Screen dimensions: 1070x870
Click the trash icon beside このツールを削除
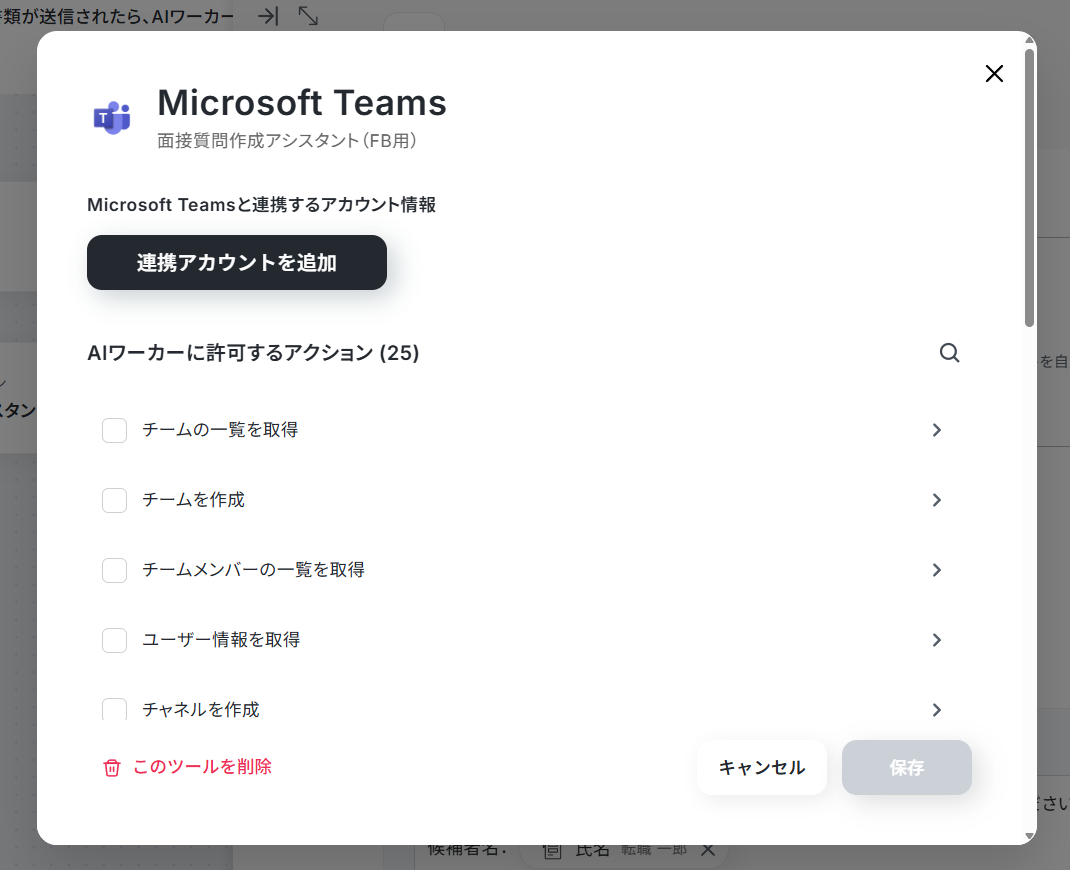[x=112, y=768]
